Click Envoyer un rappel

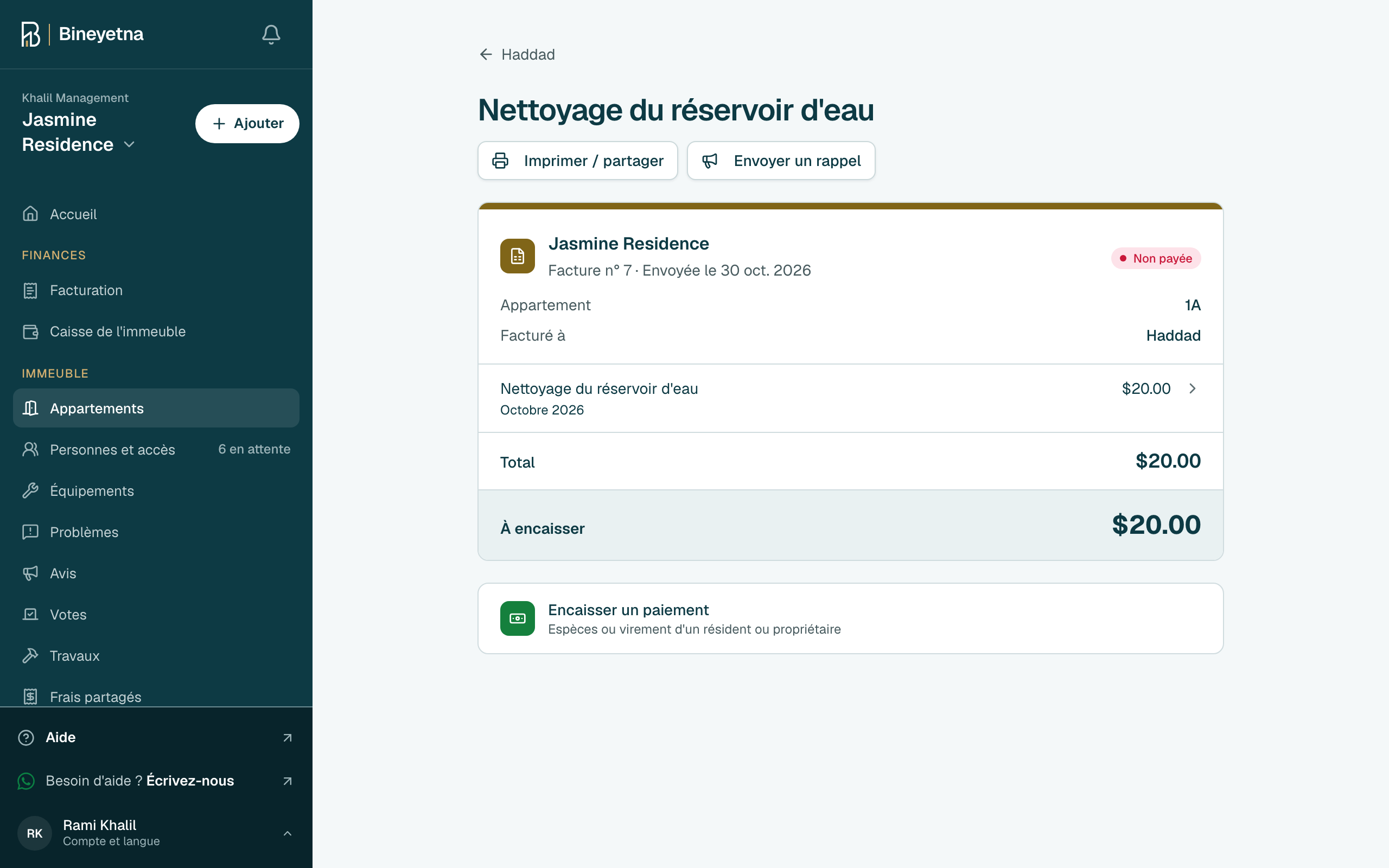[x=781, y=161]
